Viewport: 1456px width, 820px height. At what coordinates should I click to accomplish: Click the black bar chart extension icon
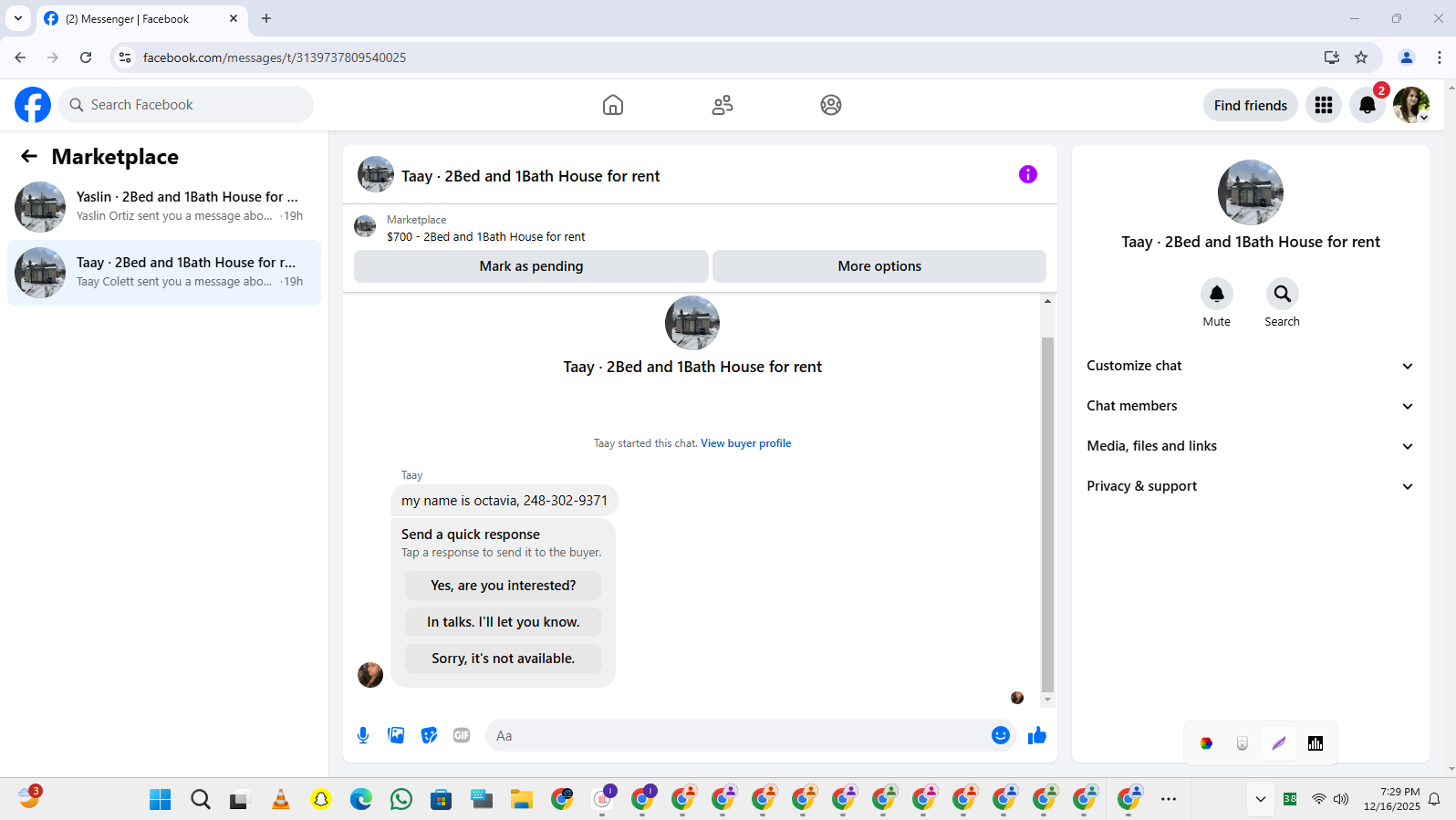coord(1316,743)
